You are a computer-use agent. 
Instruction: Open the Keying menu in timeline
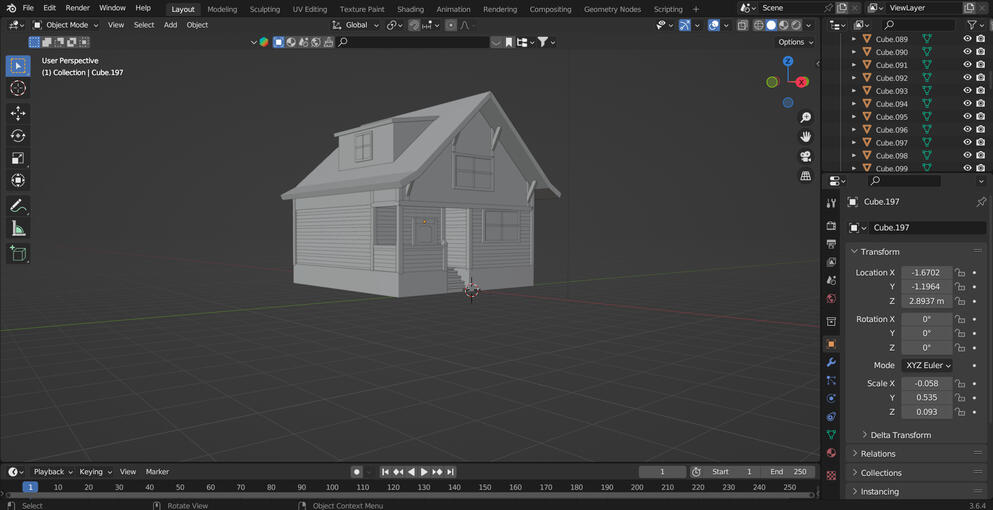[95, 472]
